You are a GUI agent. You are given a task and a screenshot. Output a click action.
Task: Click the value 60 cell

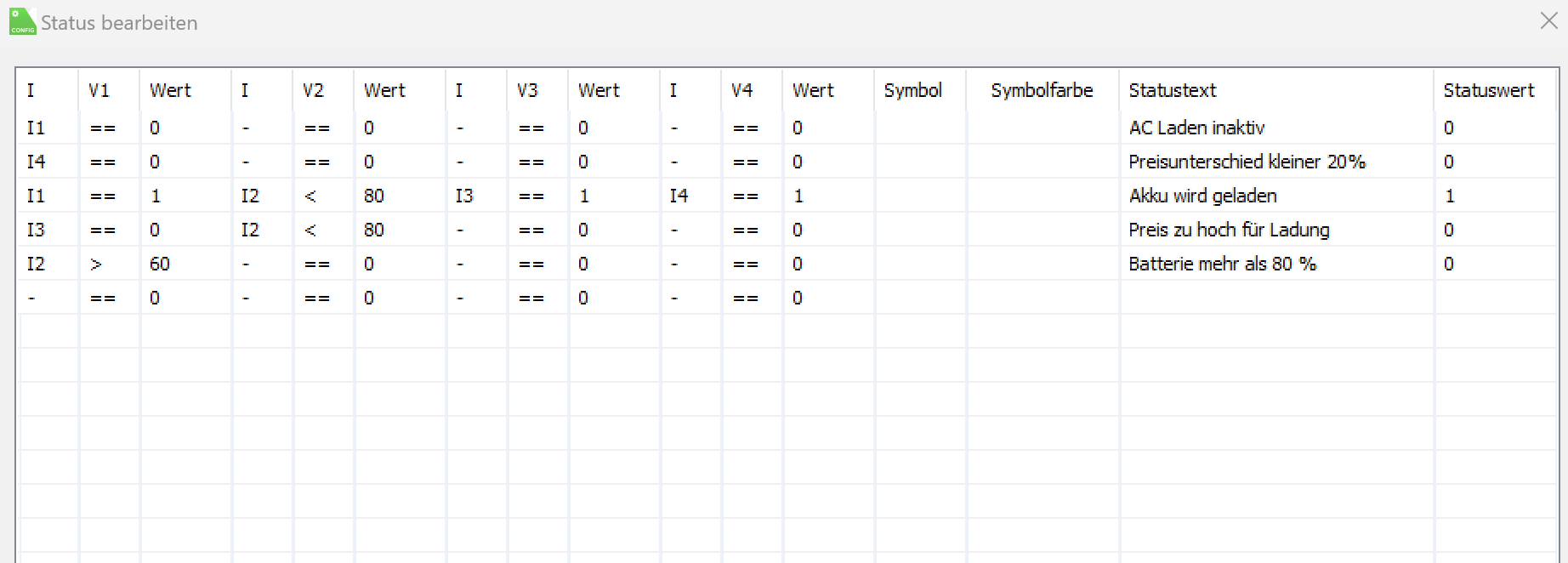[160, 264]
